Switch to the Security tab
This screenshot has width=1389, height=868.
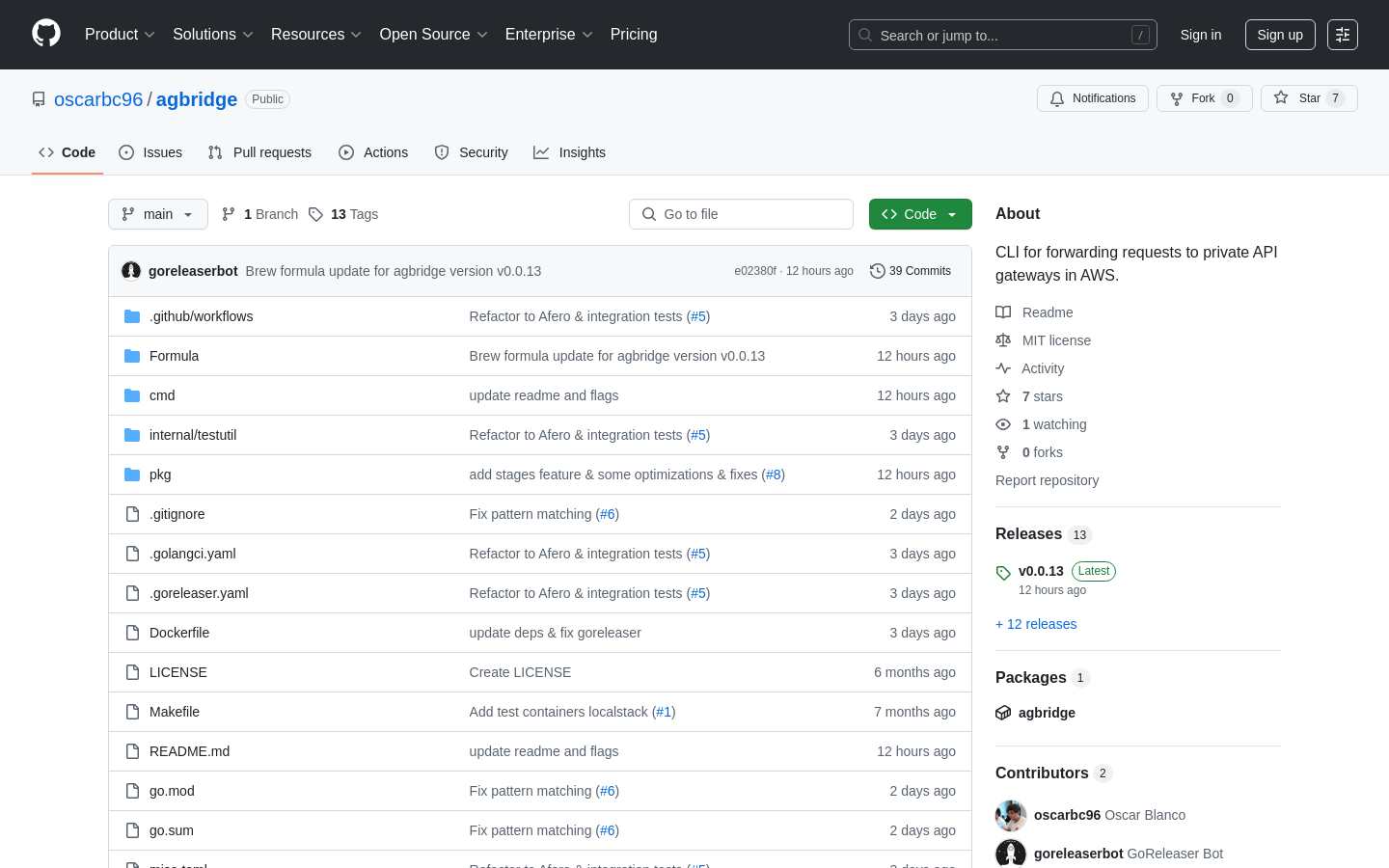tap(471, 152)
